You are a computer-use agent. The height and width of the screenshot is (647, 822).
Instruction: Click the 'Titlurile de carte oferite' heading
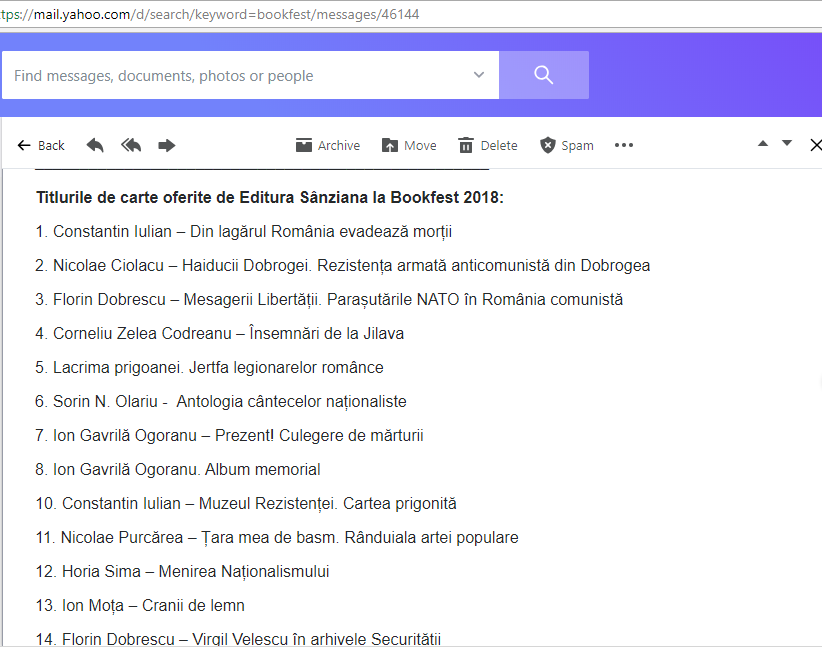270,198
